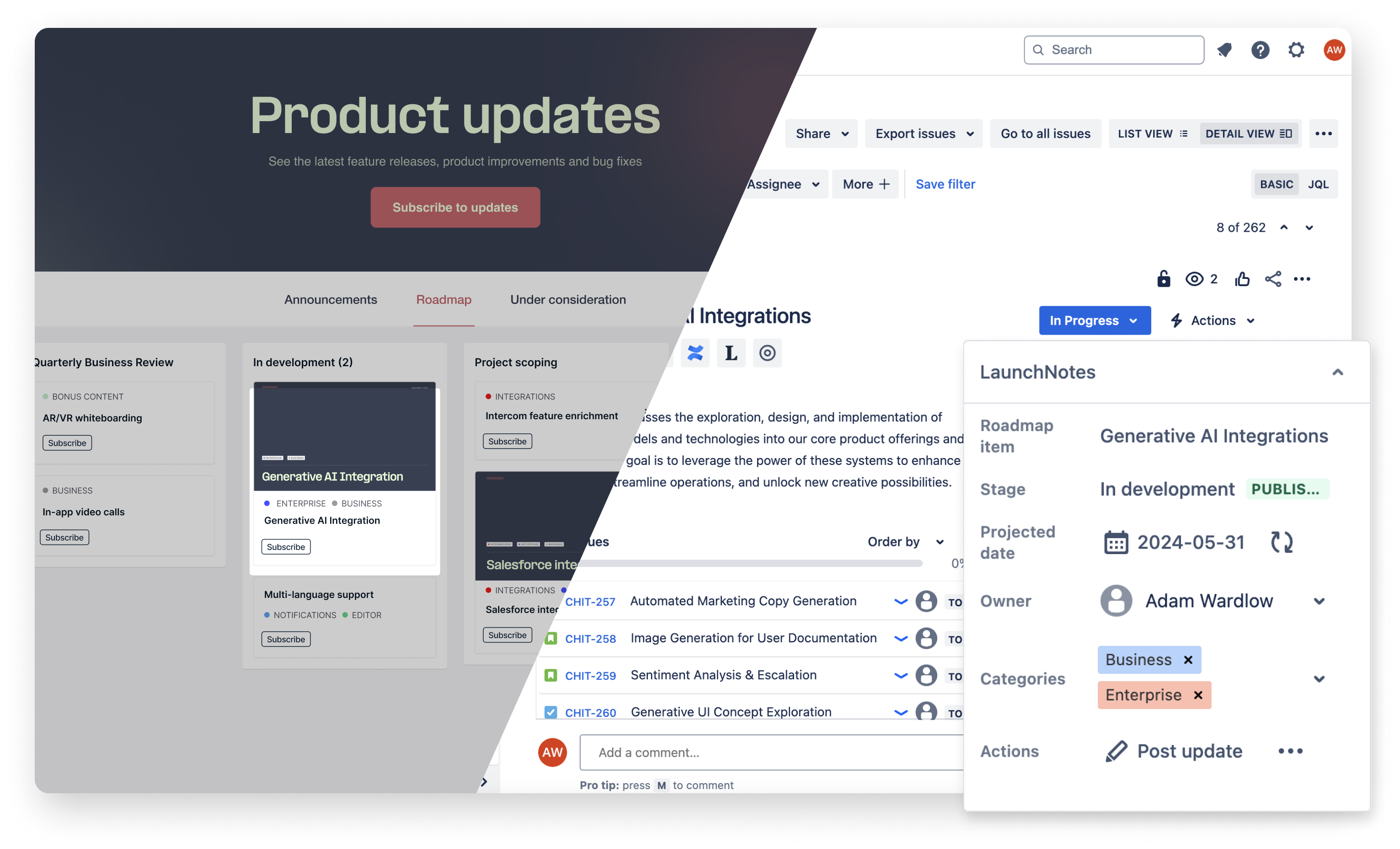Change status via In Progress dropdown
1400x849 pixels.
(x=1095, y=320)
